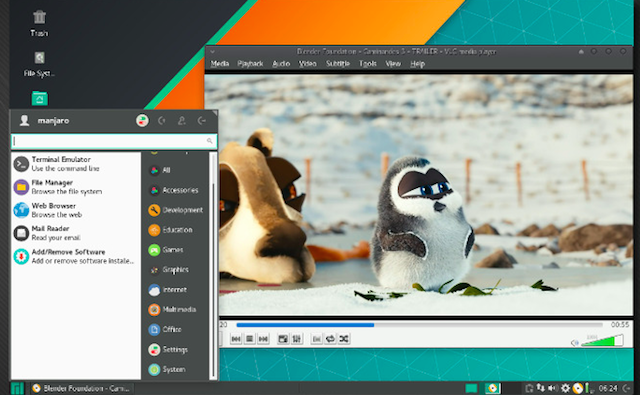Open VLC window menu arrow in title bar
This screenshot has width=640, height=395.
213,52
